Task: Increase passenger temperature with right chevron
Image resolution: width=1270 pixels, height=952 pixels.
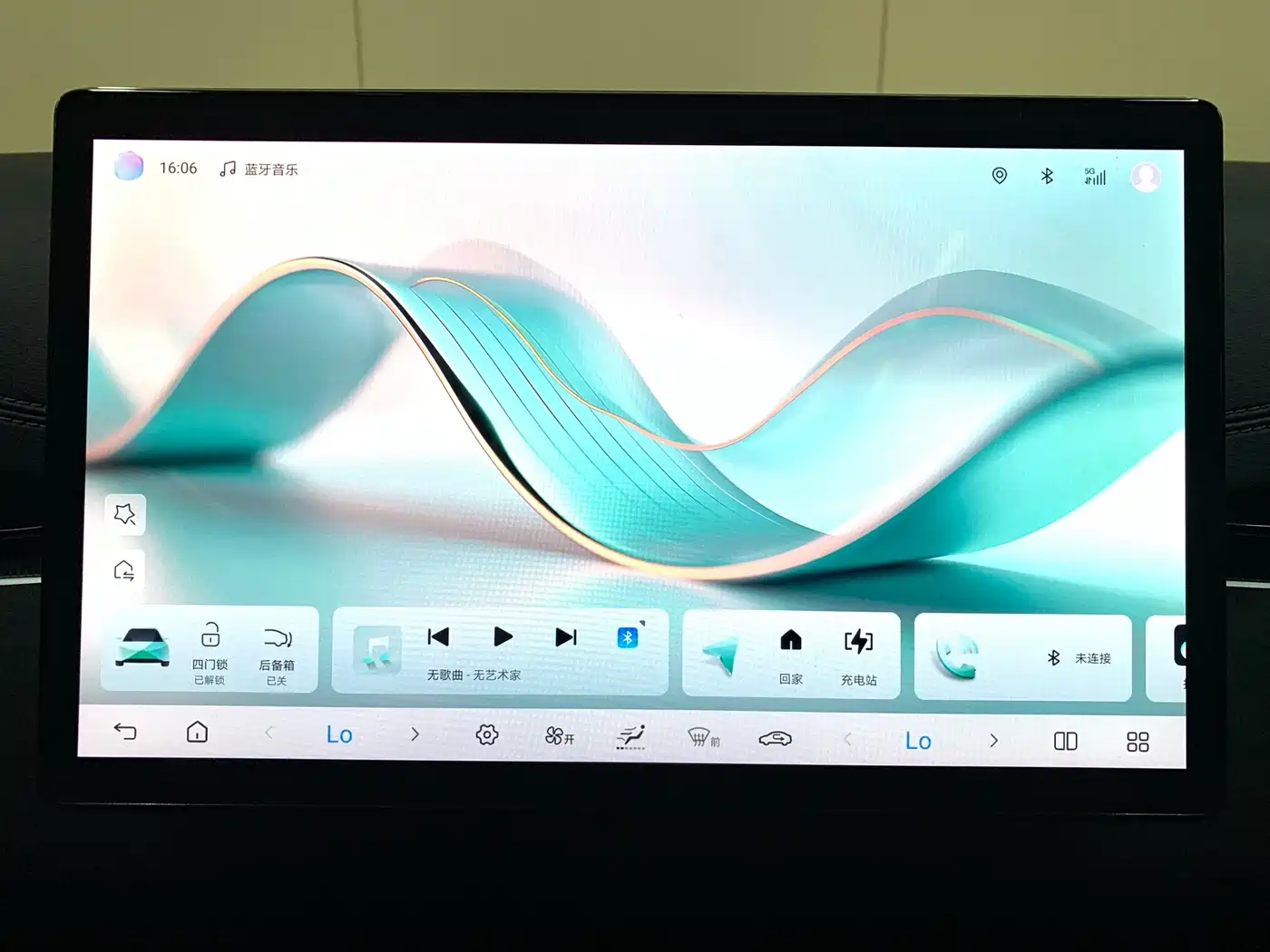Action: pos(993,740)
